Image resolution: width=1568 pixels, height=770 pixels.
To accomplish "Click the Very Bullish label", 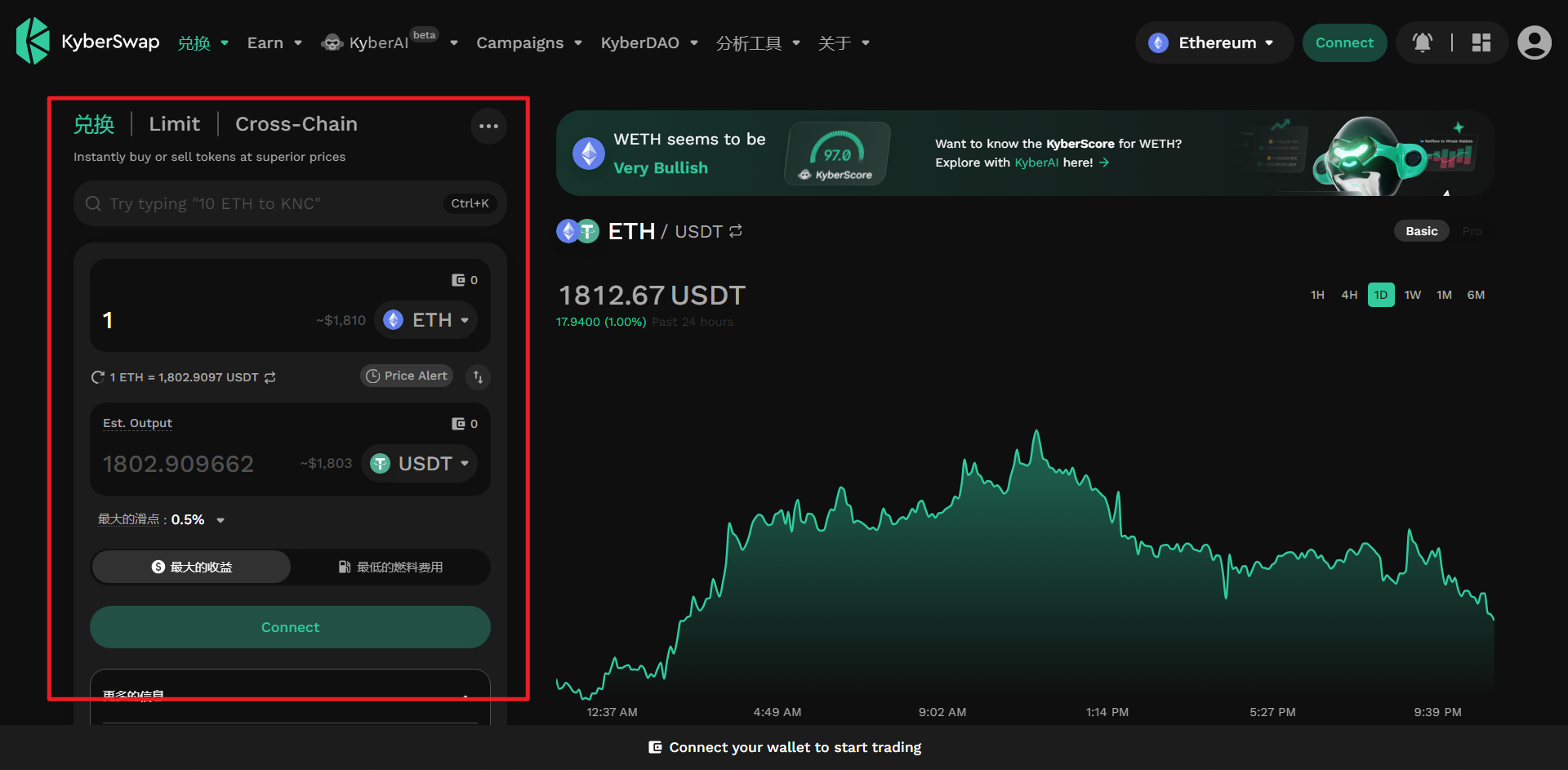I will 661,167.
